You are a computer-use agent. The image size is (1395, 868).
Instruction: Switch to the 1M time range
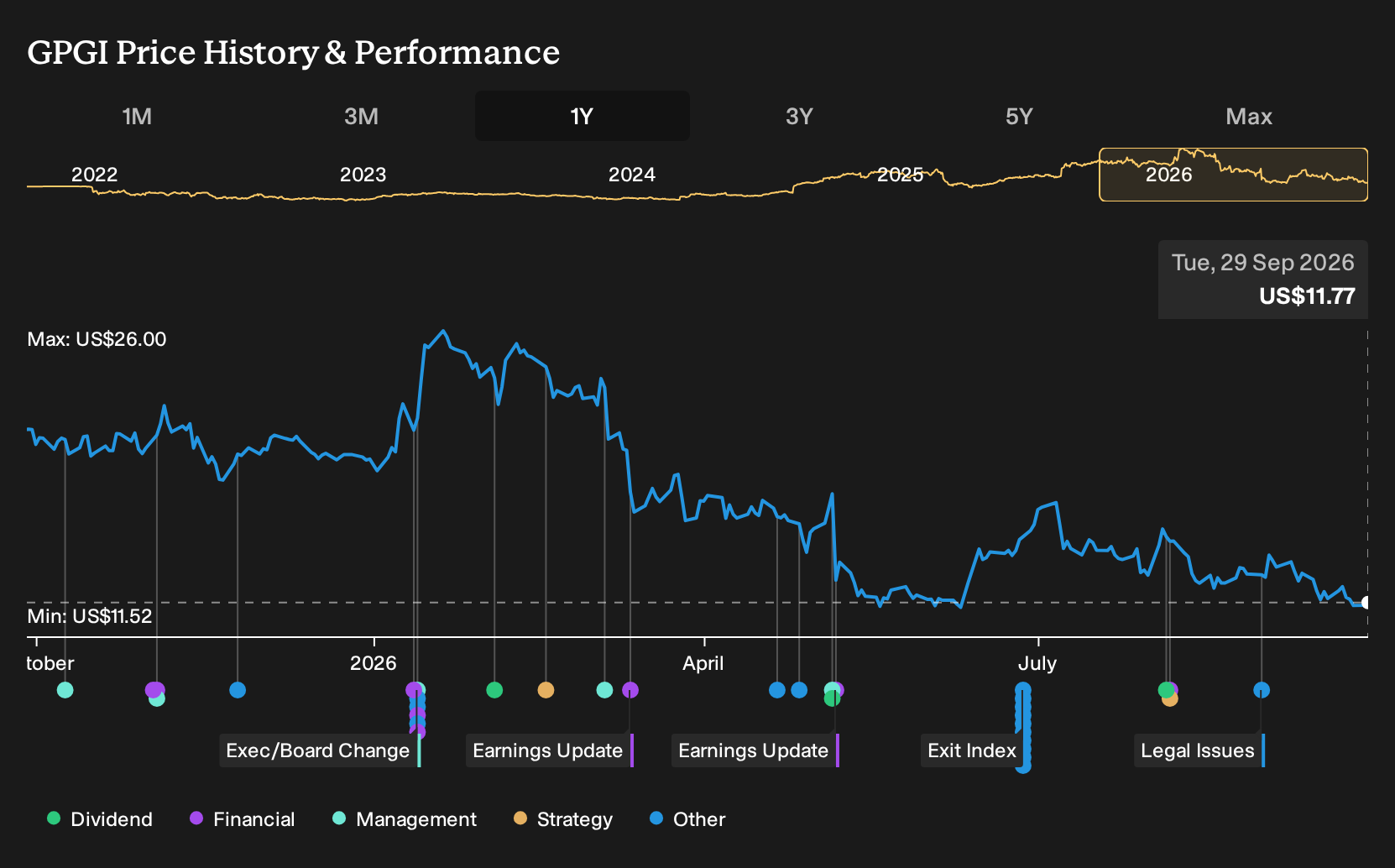137,116
